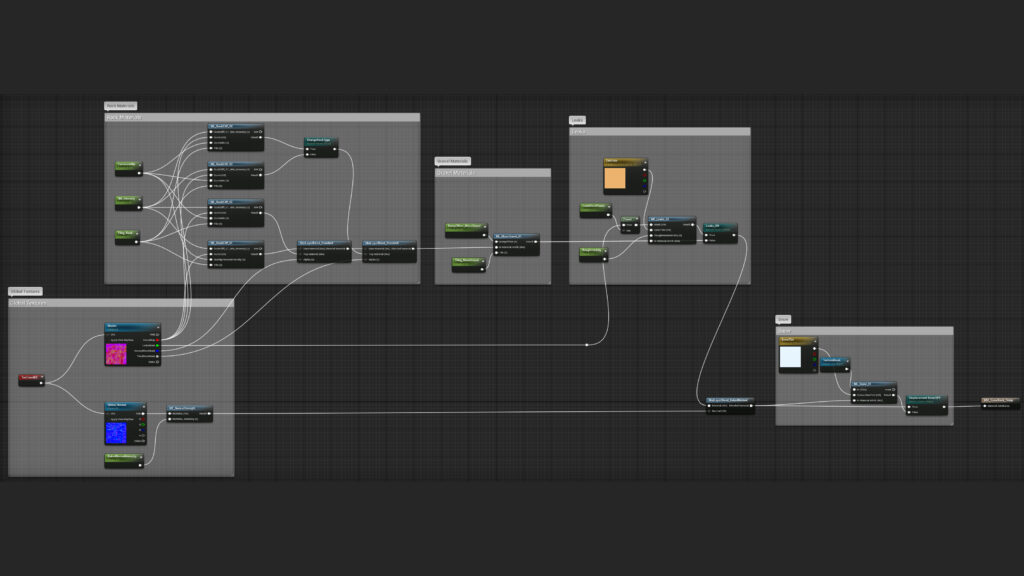Select the function node beside the normal texture
Image resolution: width=1024 pixels, height=576 pixels.
tap(189, 414)
